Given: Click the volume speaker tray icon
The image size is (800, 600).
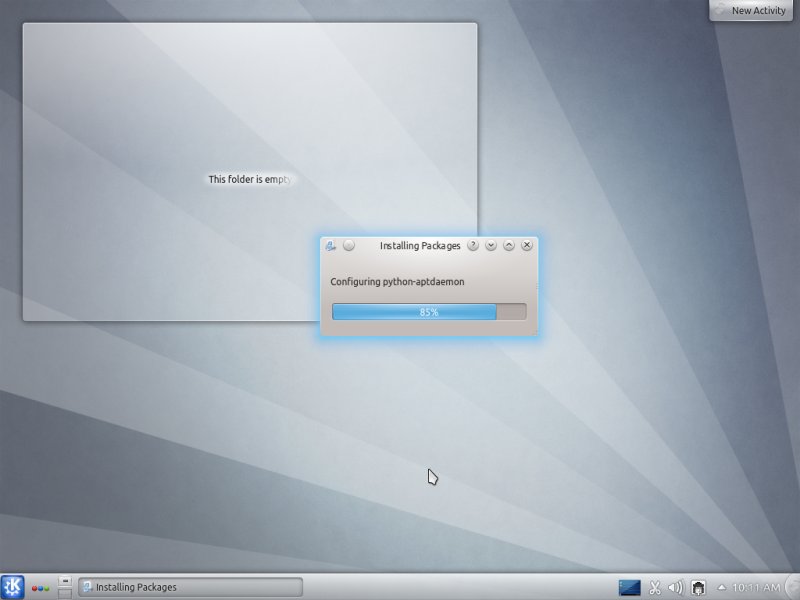Looking at the screenshot, I should tap(676, 588).
